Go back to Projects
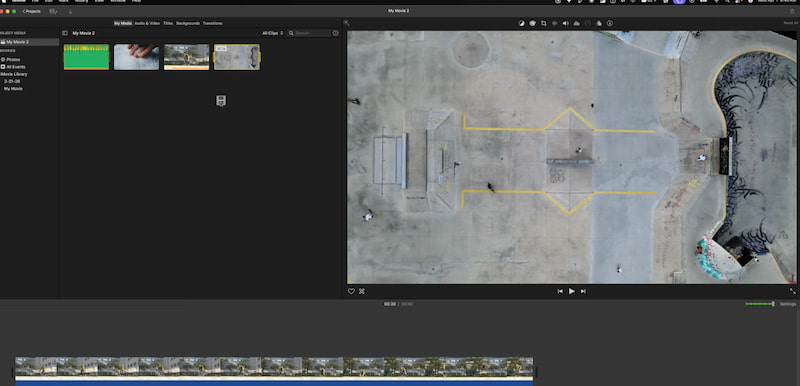The image size is (800, 386). 32,11
